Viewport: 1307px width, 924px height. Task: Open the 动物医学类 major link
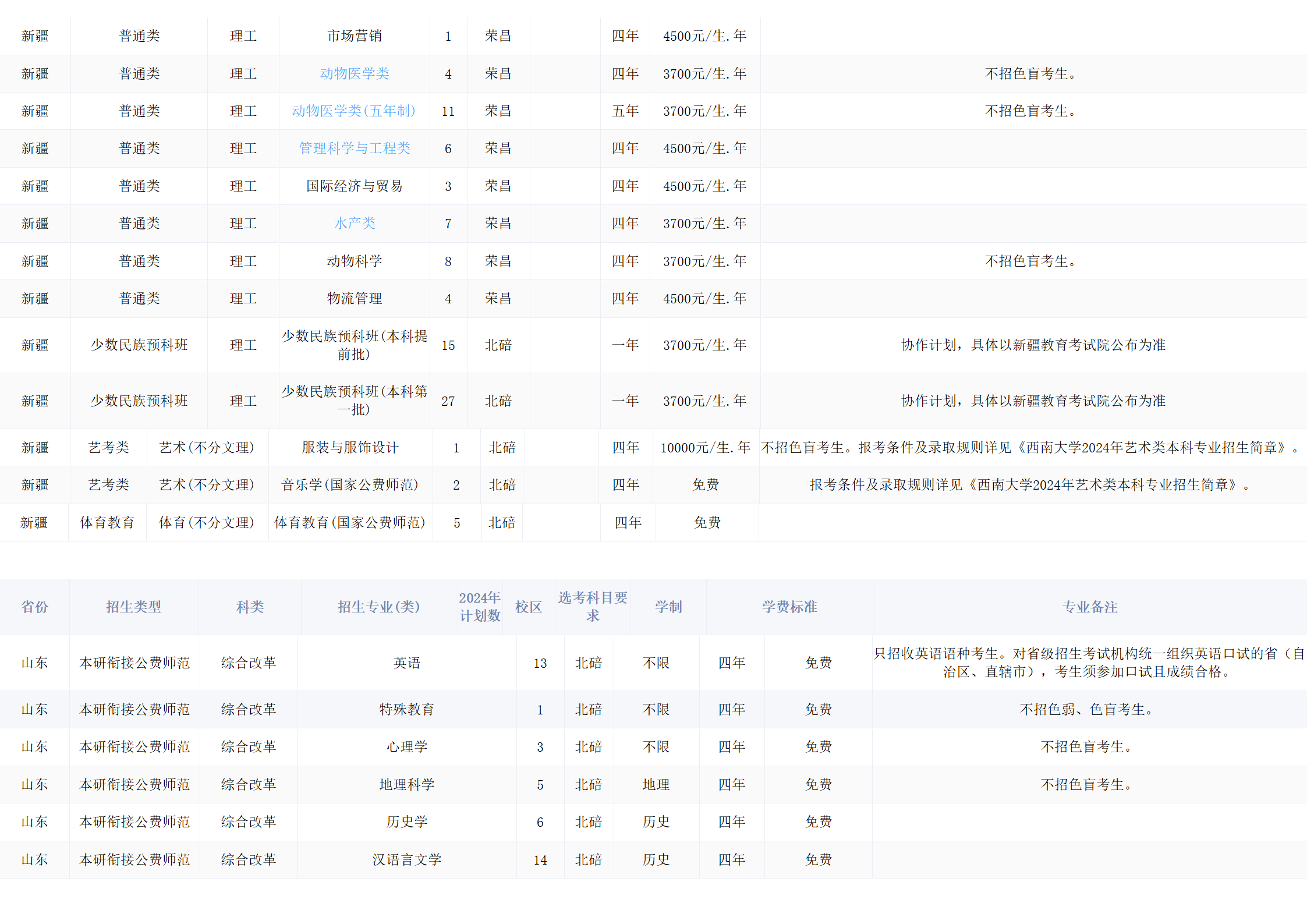pos(354,74)
